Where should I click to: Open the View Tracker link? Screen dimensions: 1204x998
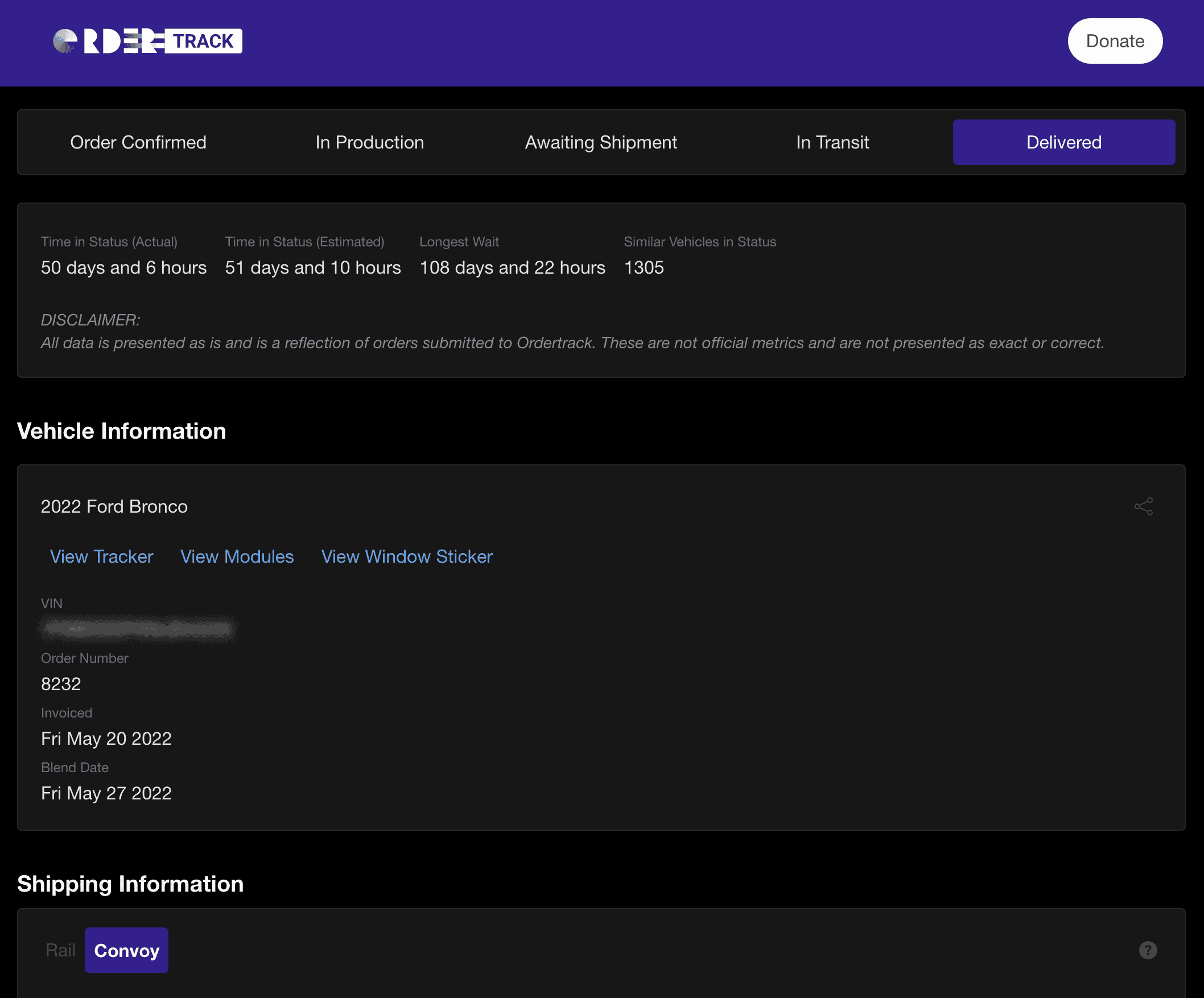pos(101,556)
